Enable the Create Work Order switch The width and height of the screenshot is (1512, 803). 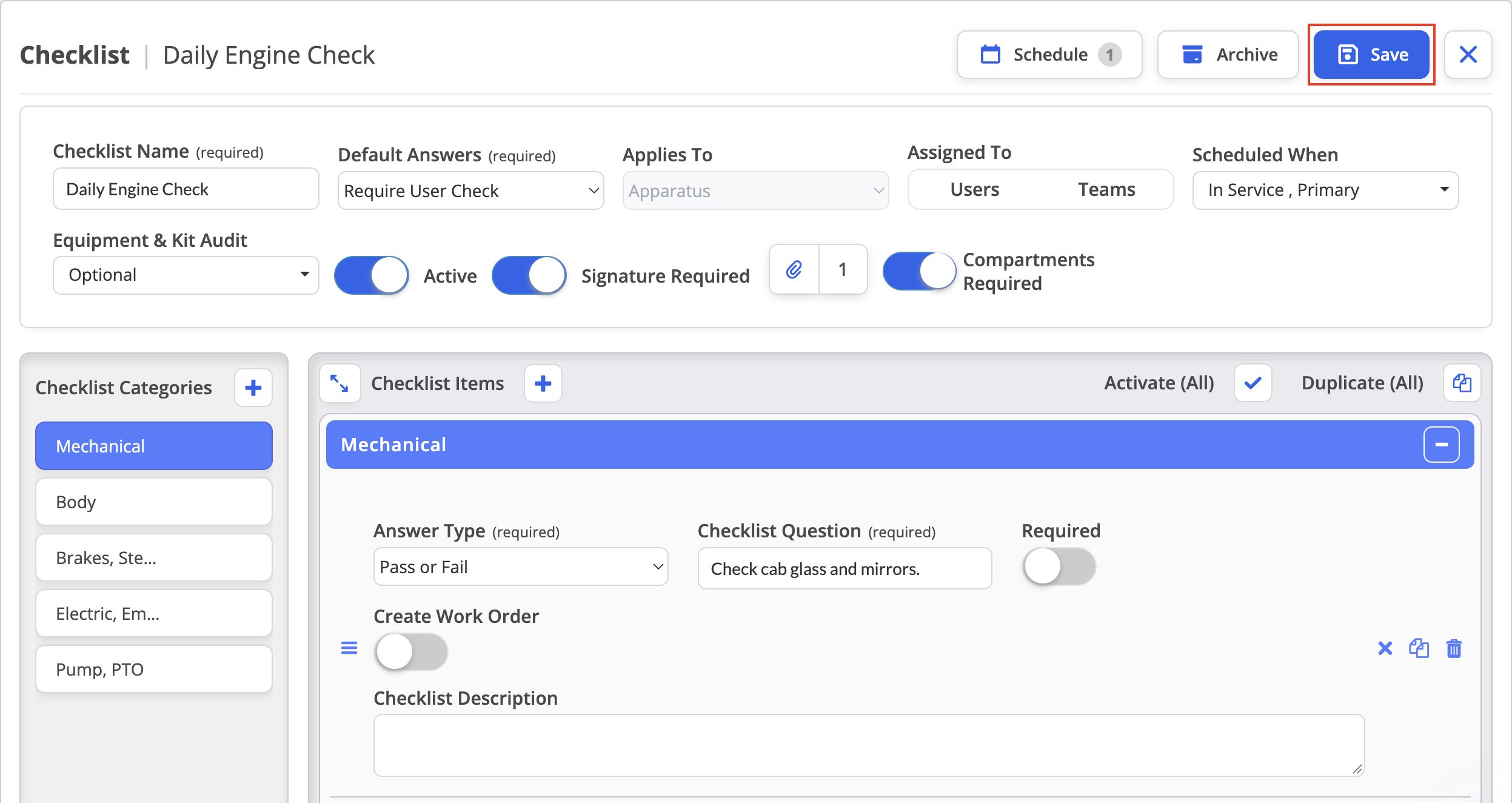coord(411,652)
